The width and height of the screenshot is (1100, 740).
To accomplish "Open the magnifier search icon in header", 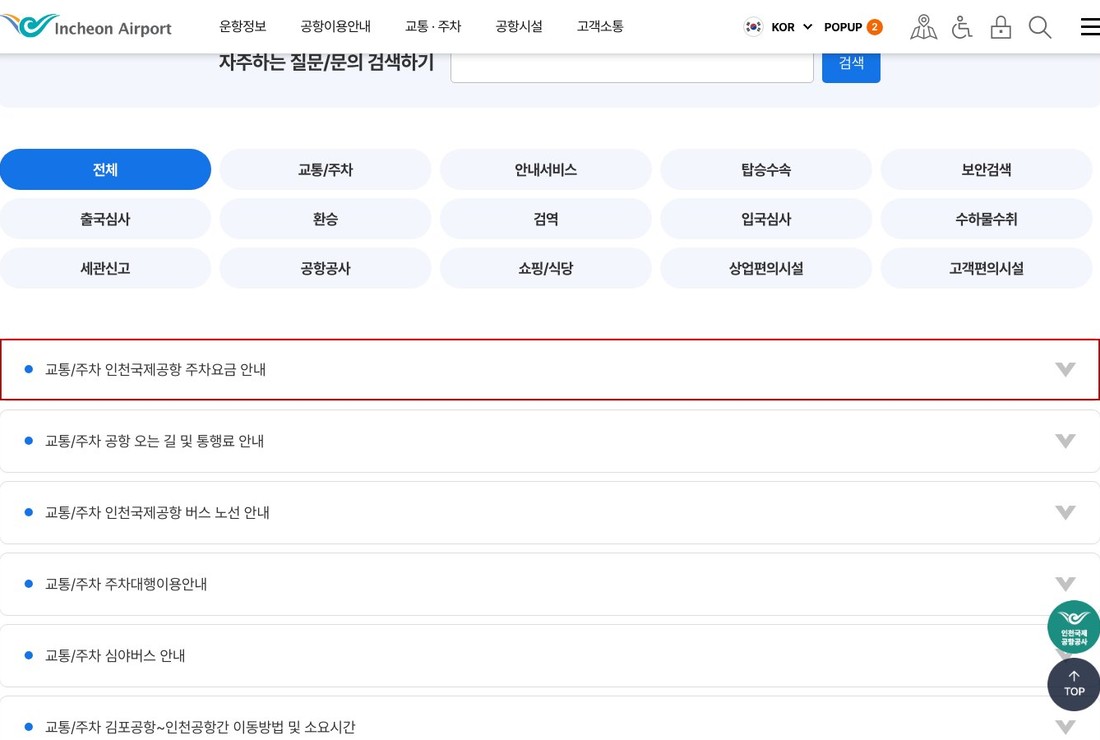I will tap(1040, 27).
